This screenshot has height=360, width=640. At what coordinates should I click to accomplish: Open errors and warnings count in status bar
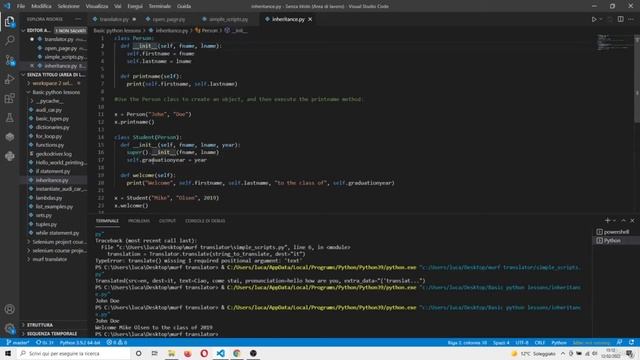click(117, 342)
